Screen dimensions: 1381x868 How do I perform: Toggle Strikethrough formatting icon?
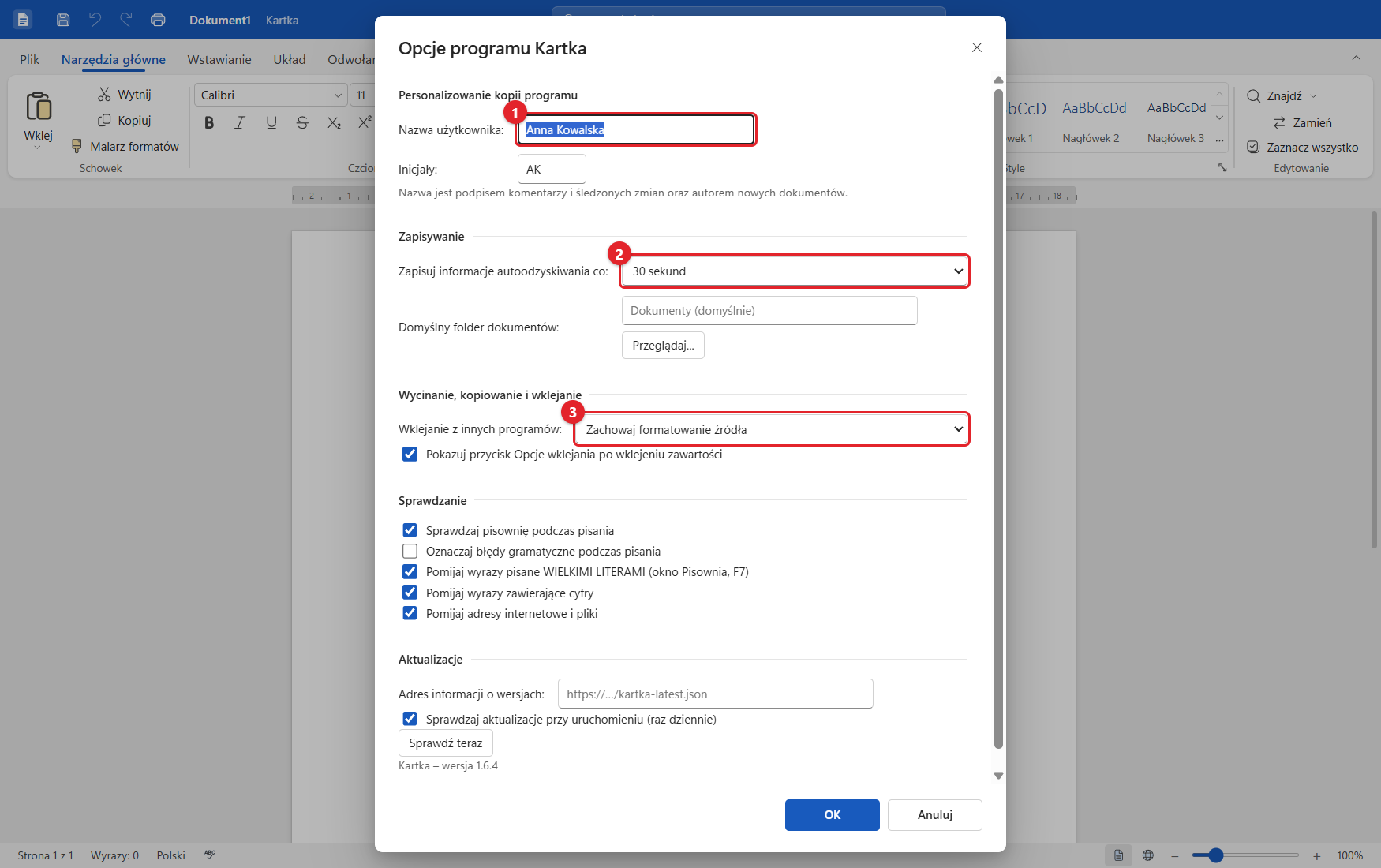click(x=302, y=122)
